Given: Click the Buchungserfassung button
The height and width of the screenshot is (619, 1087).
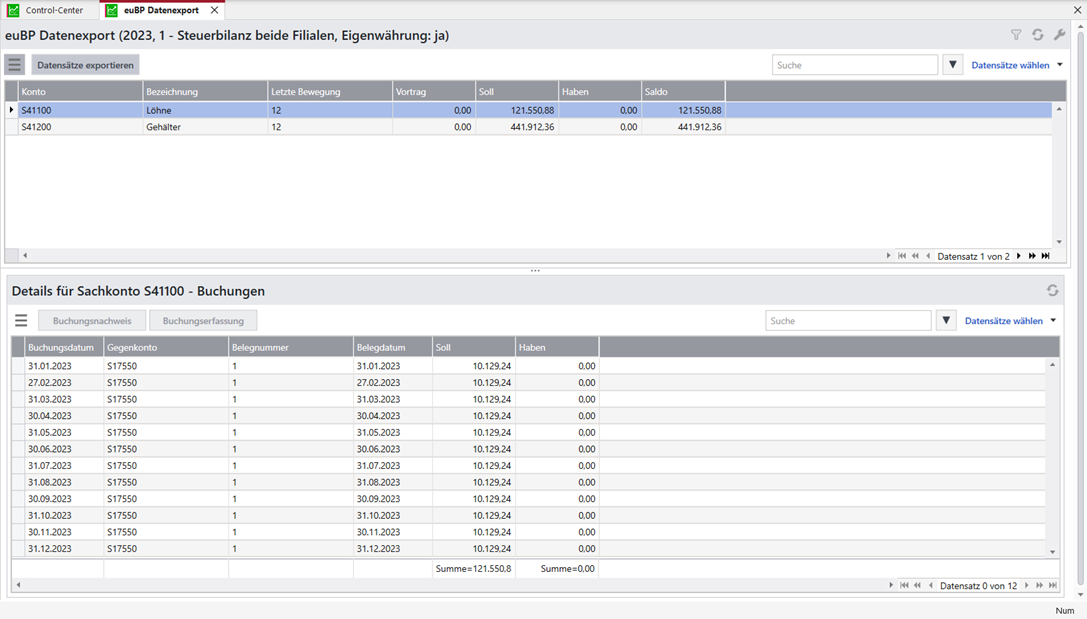Looking at the screenshot, I should [x=203, y=321].
